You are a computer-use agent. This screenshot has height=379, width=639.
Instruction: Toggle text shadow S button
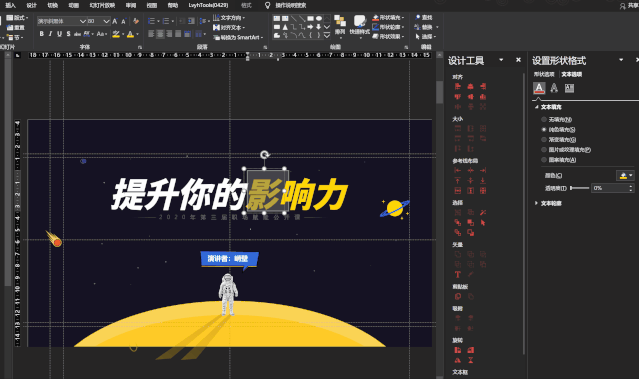68,34
